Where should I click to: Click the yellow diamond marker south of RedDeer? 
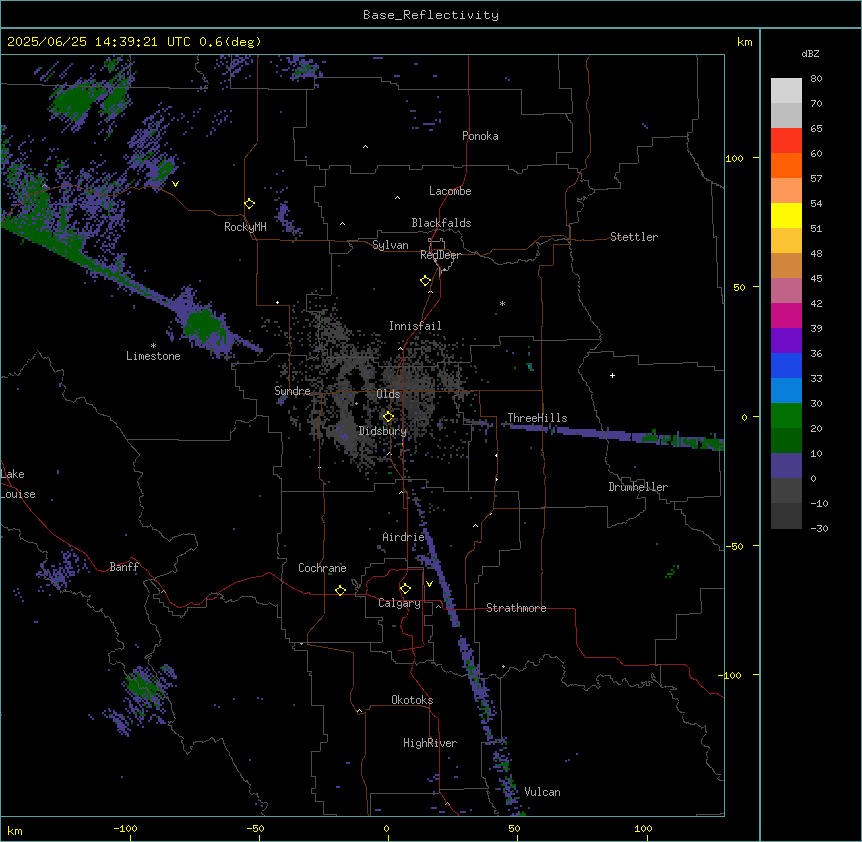(x=426, y=281)
